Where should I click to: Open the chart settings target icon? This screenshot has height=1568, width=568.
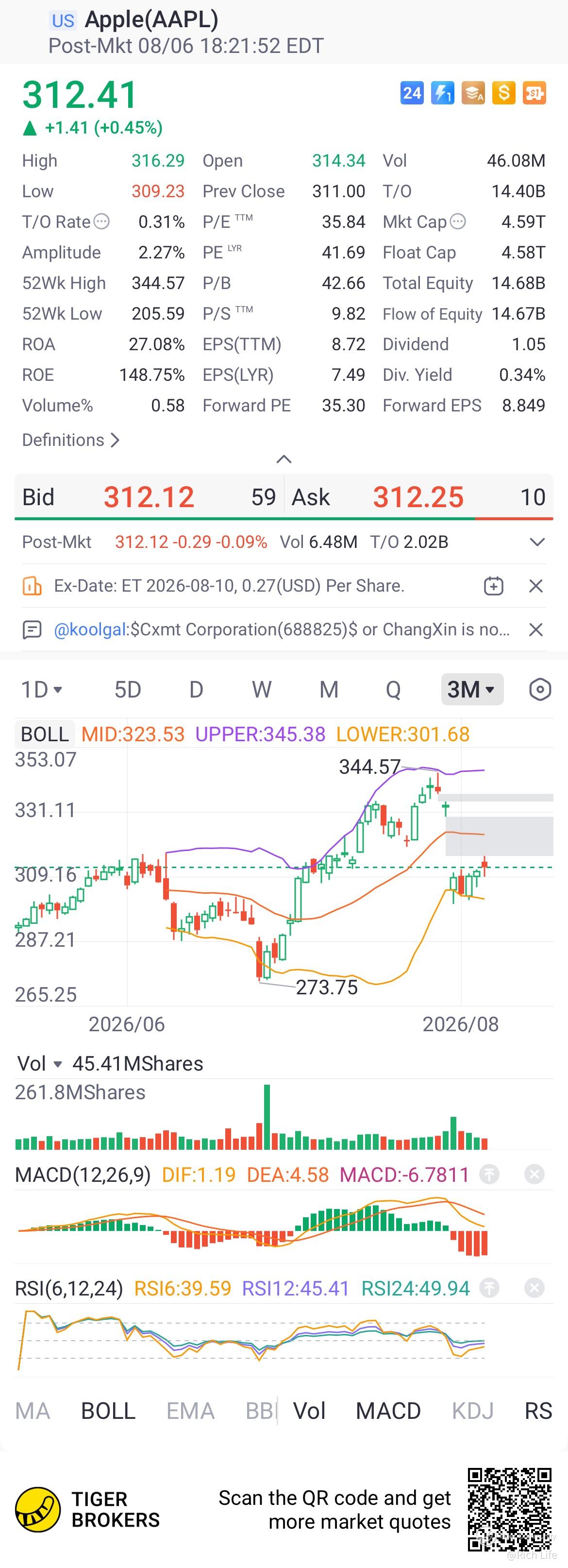(540, 690)
